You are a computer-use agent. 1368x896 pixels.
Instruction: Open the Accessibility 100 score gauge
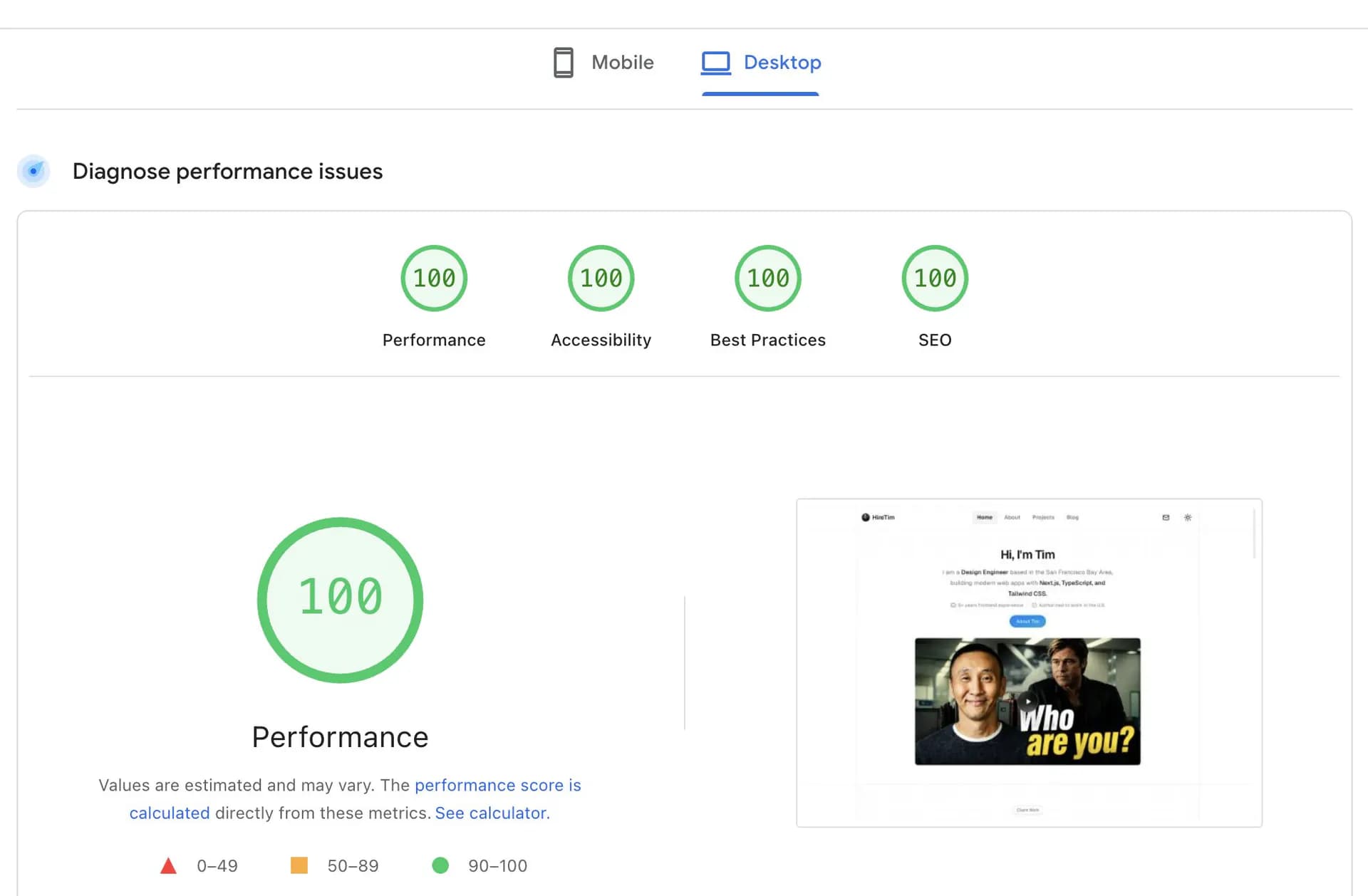(601, 278)
